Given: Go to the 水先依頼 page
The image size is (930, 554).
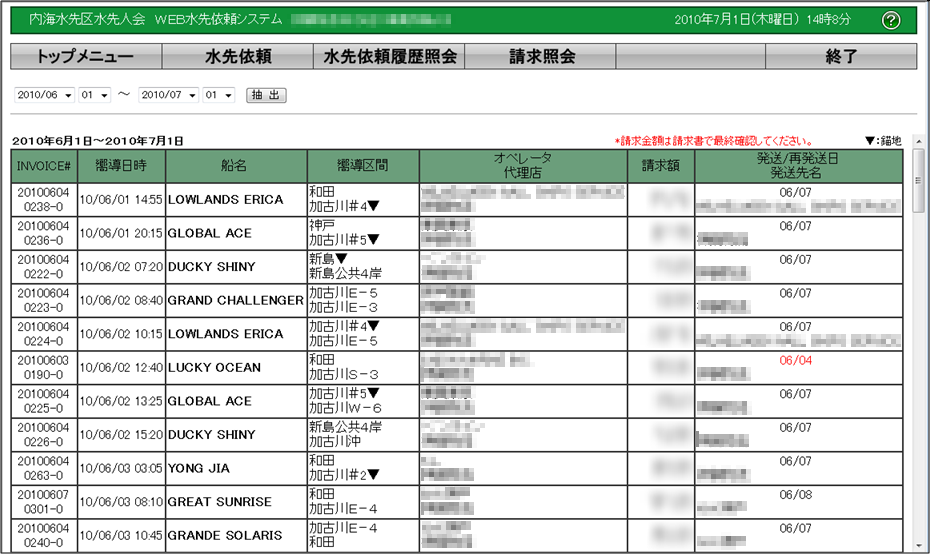Looking at the screenshot, I should [237, 57].
